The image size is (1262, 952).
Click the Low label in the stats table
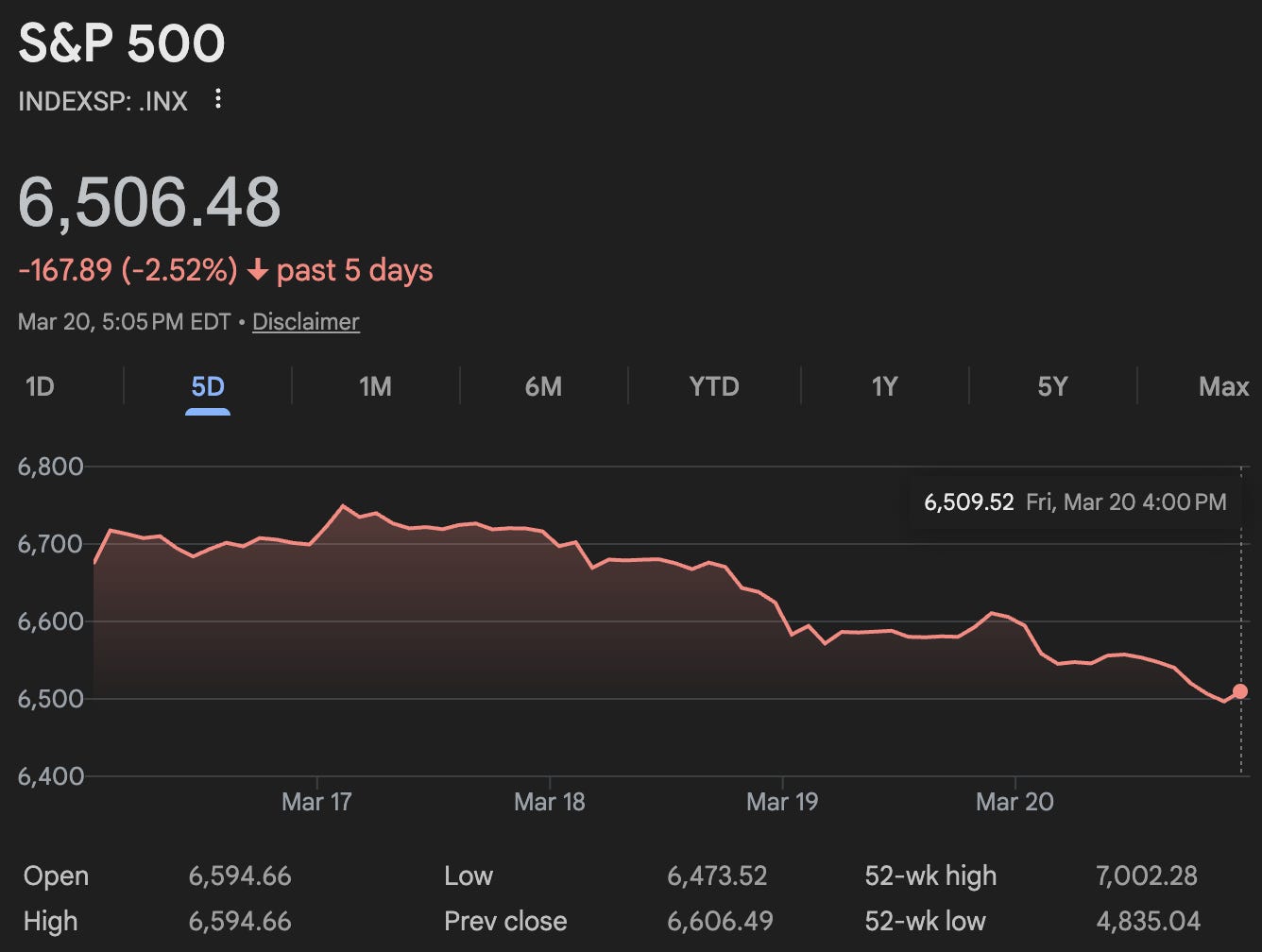click(x=469, y=876)
